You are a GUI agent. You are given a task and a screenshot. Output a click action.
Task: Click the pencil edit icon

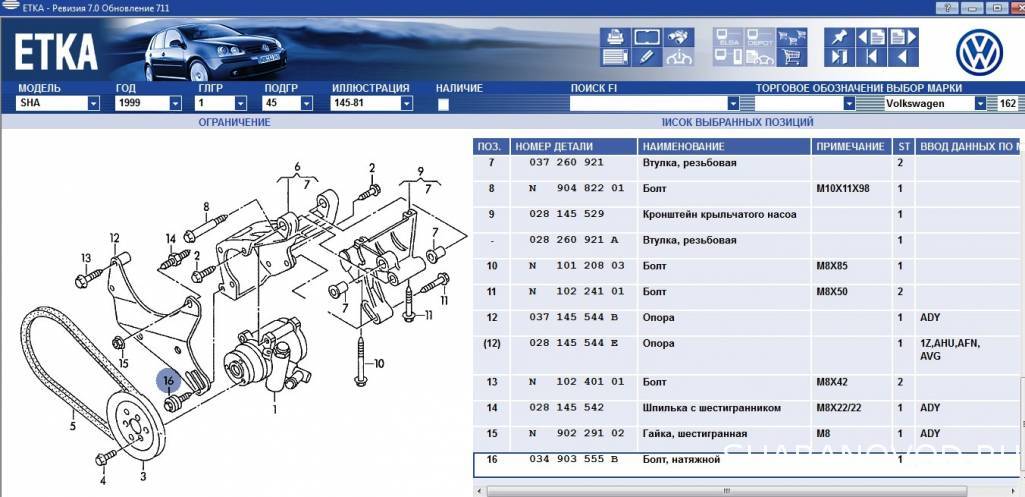pos(646,56)
